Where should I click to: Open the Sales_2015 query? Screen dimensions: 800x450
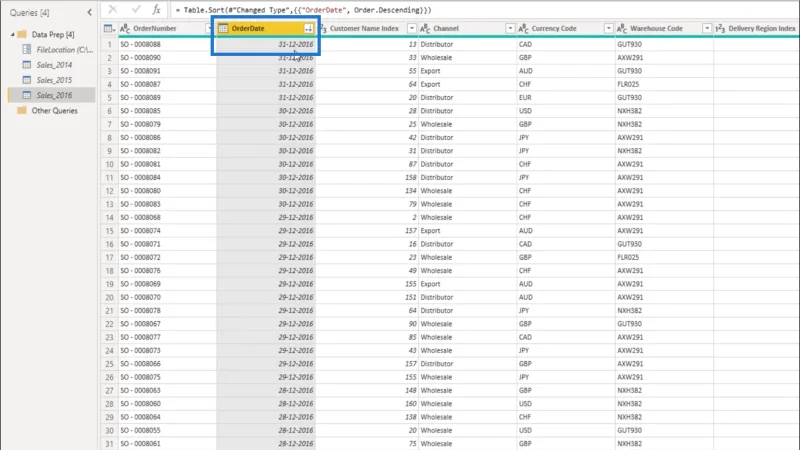pos(54,80)
